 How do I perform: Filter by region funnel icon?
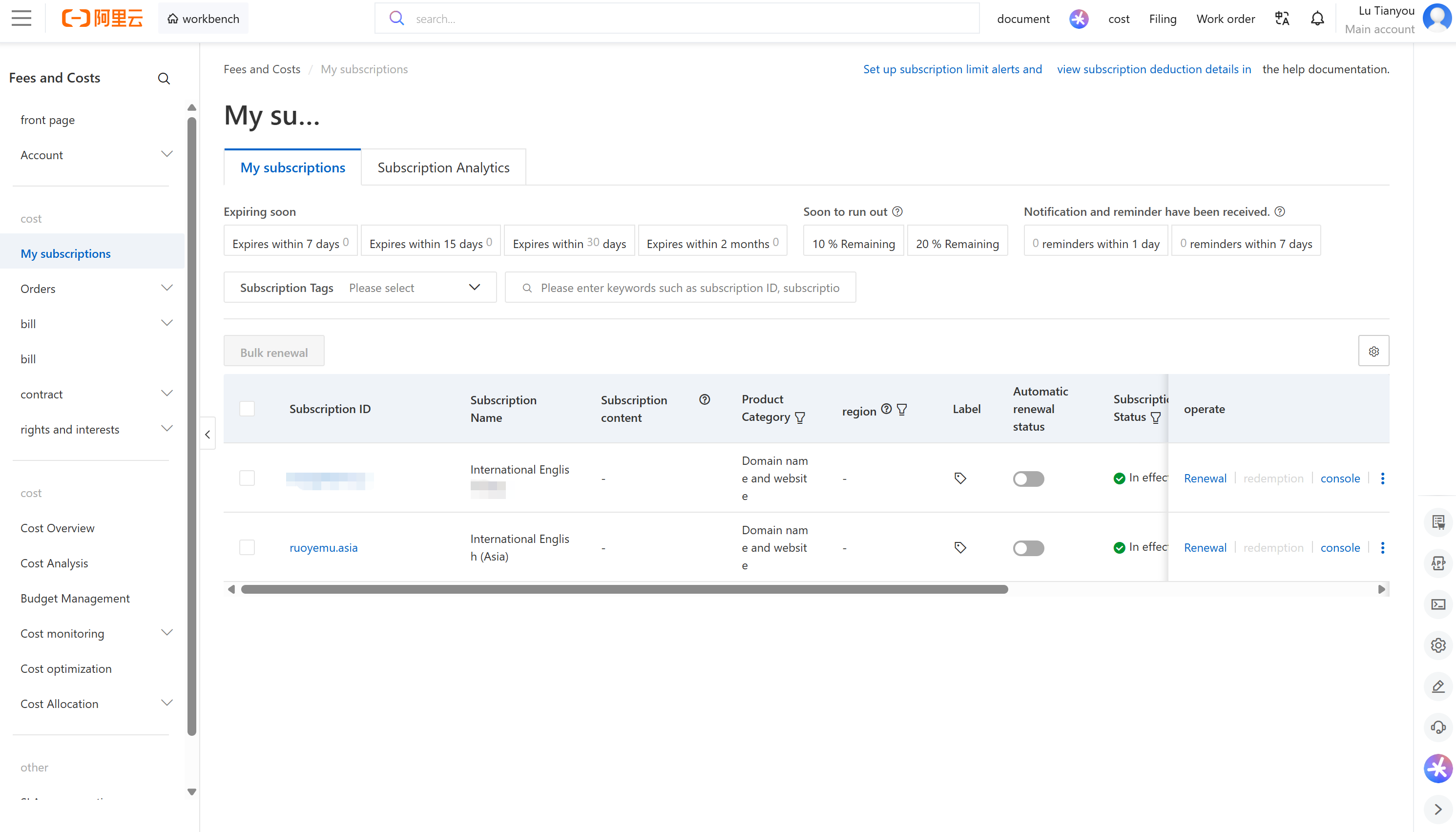pyautogui.click(x=902, y=410)
